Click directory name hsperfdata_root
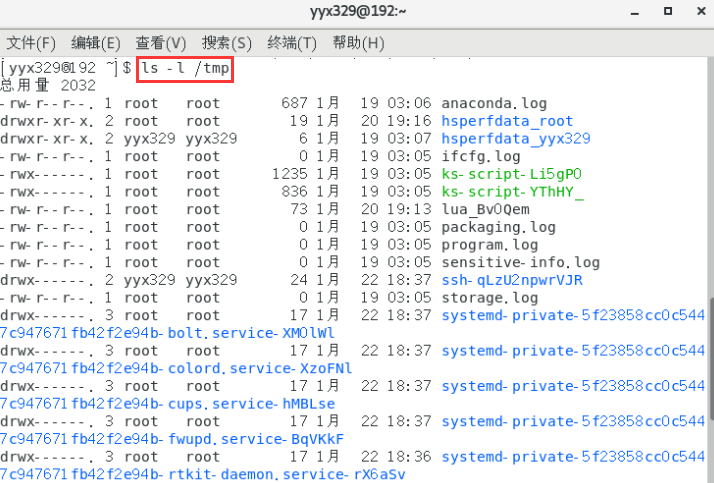714x483 pixels. tap(507, 121)
